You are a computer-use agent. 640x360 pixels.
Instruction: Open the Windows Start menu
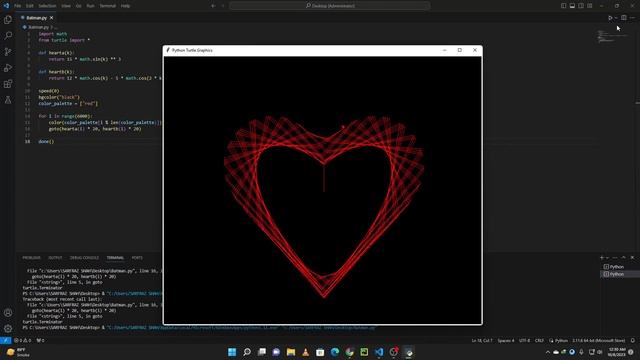click(x=232, y=352)
